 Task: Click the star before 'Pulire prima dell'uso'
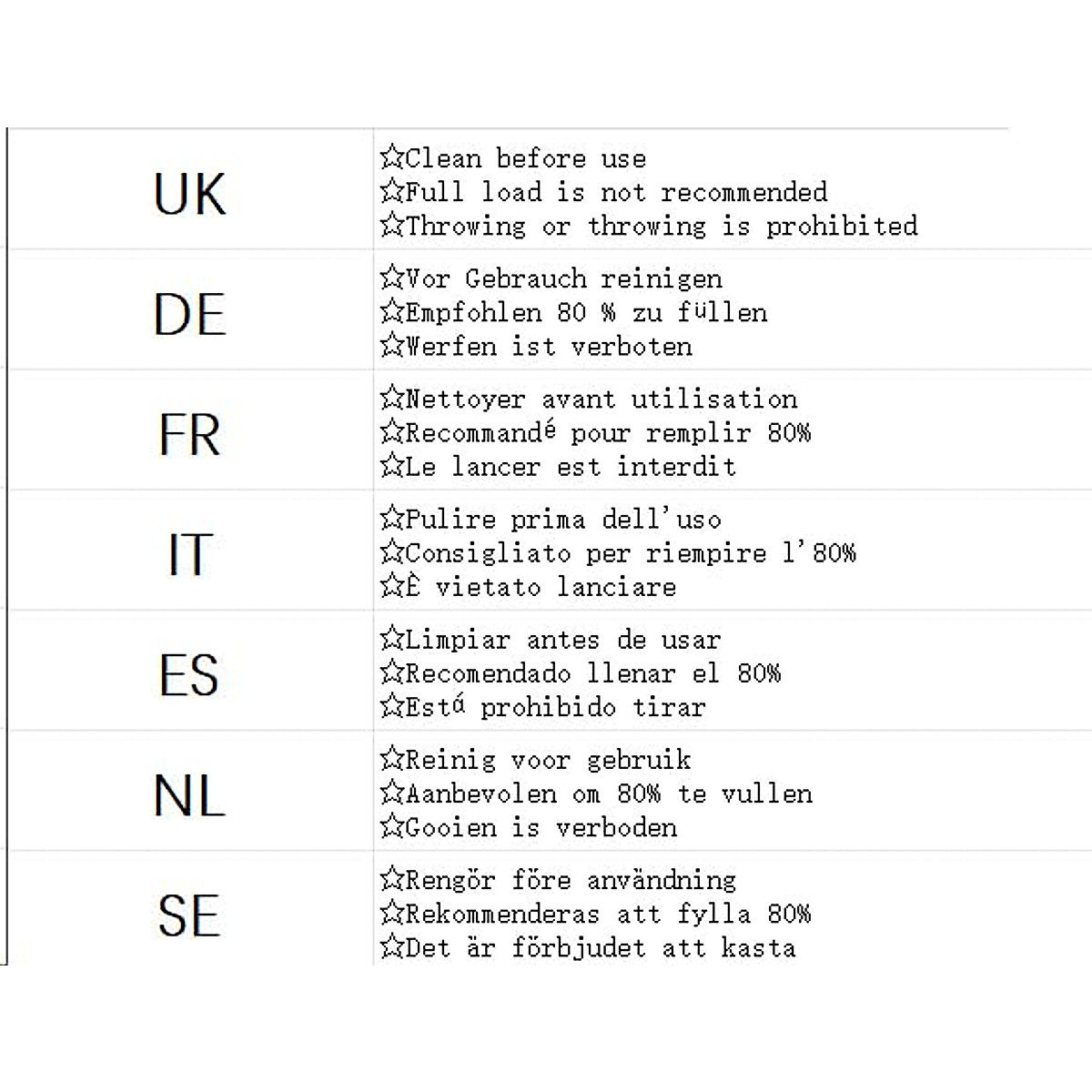(x=391, y=519)
